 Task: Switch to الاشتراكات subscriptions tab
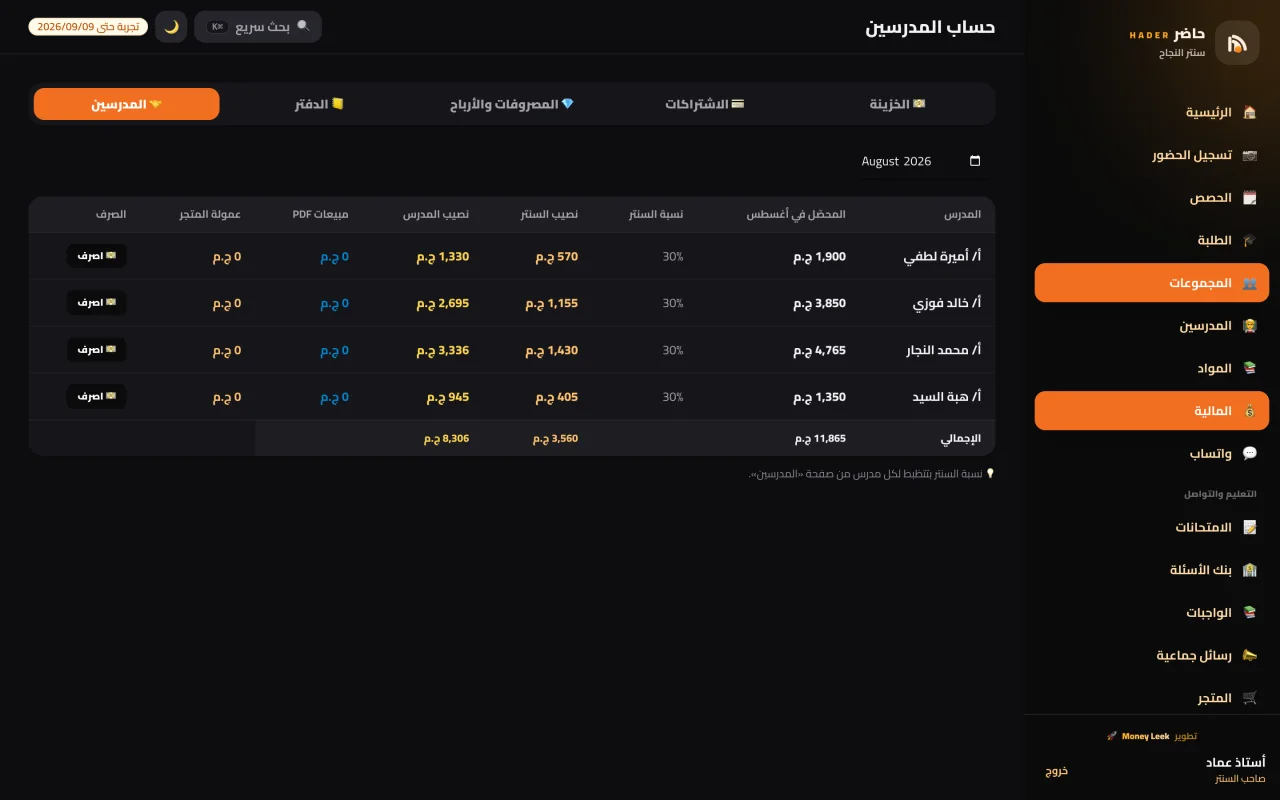pyautogui.click(x=705, y=104)
